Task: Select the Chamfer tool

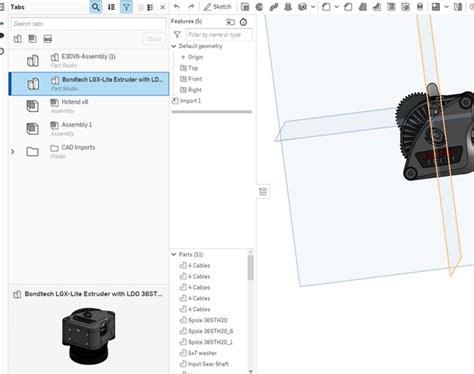Action: [x=348, y=7]
